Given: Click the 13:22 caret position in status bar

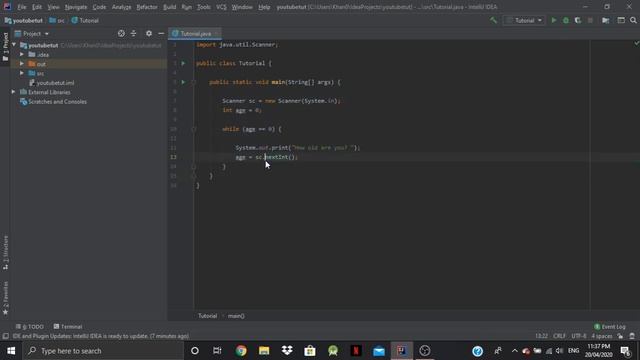Looking at the screenshot, I should click(541, 336).
